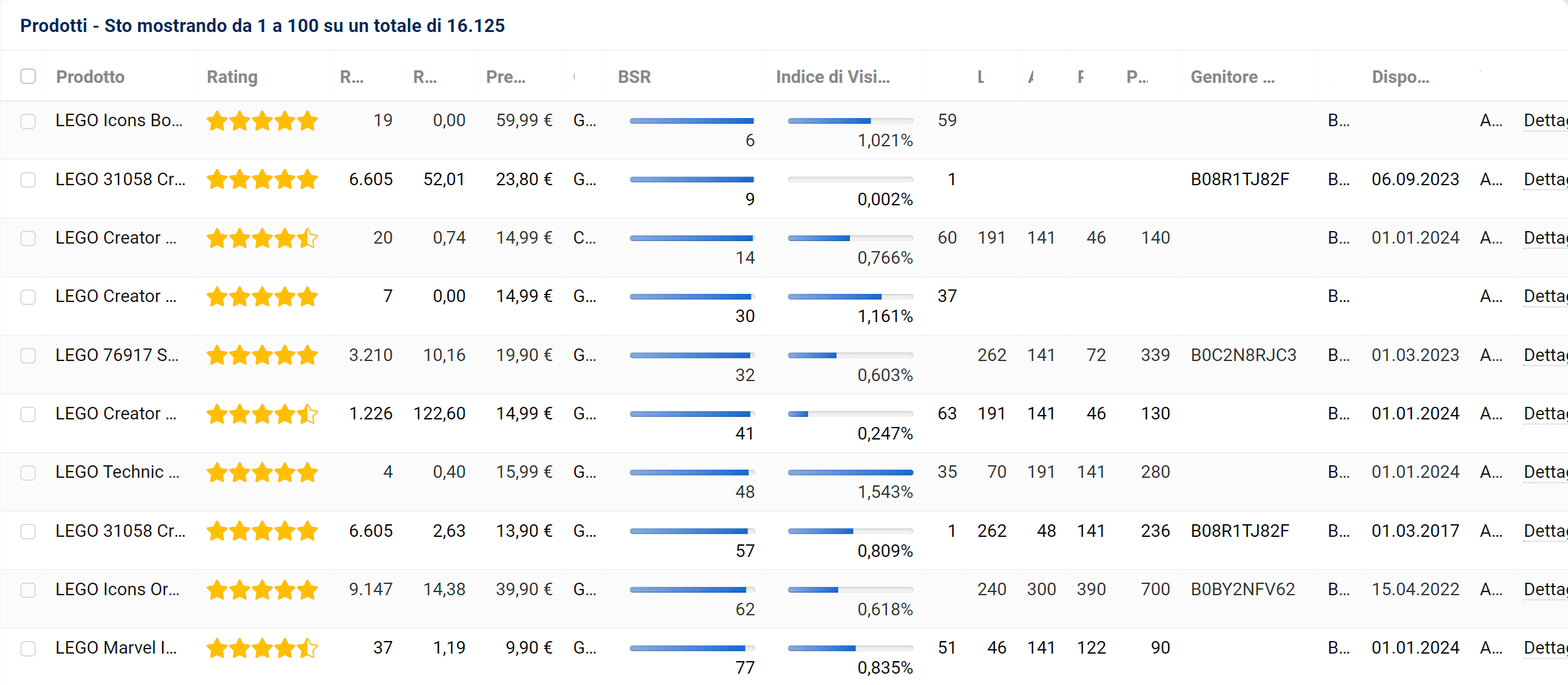
Task: Click star rating of LEGO Technic row
Action: [262, 472]
